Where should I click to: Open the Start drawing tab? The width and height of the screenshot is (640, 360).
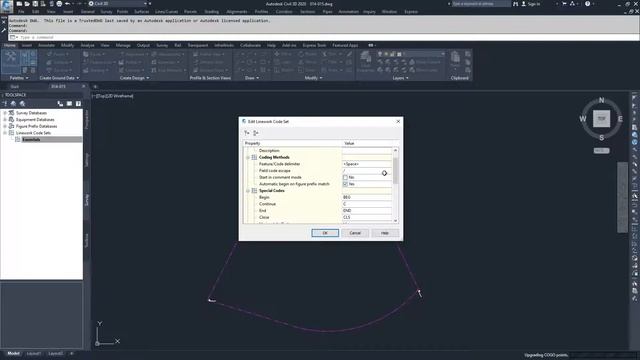[x=15, y=87]
